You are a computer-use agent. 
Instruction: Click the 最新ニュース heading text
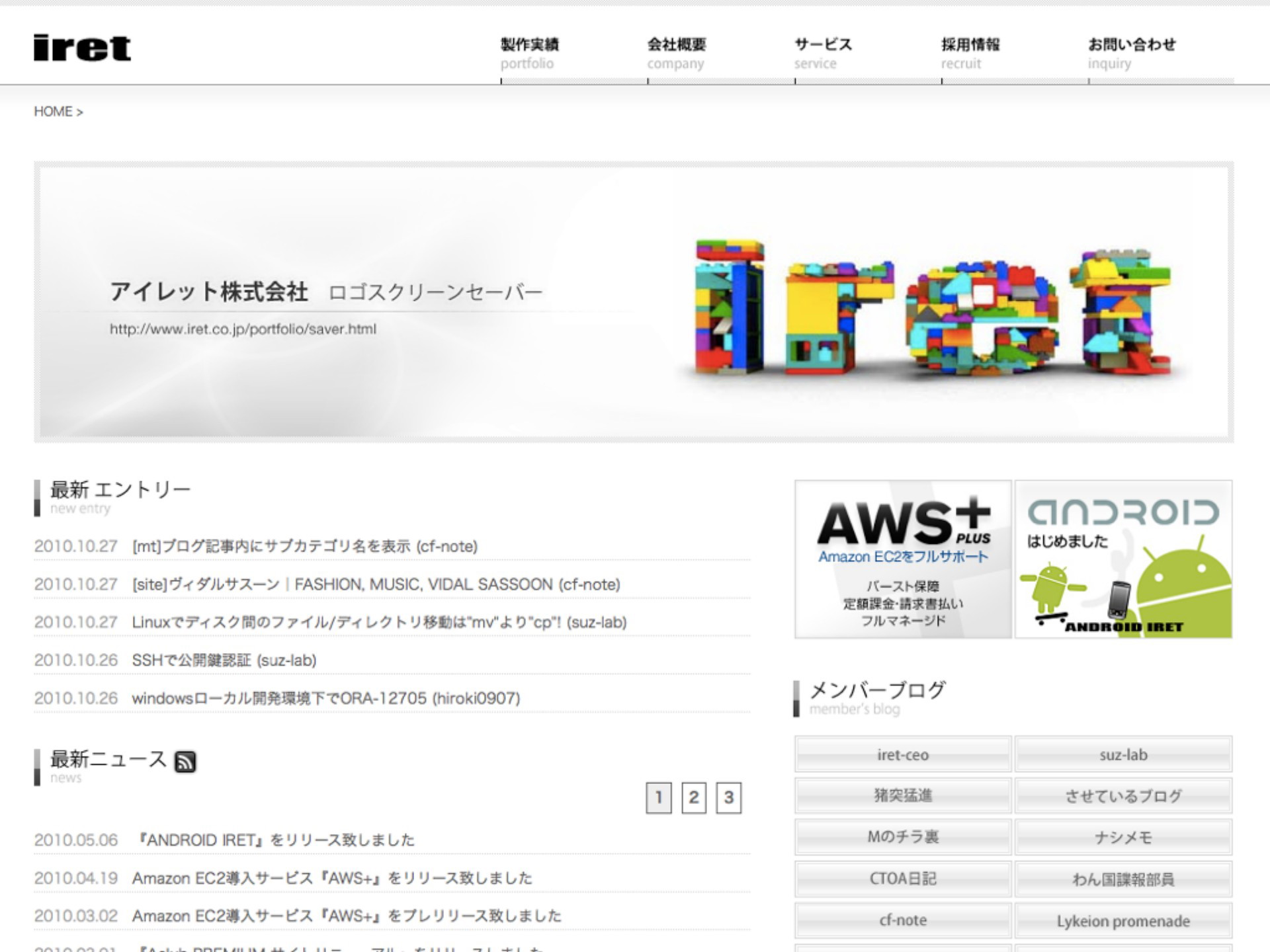coord(108,759)
